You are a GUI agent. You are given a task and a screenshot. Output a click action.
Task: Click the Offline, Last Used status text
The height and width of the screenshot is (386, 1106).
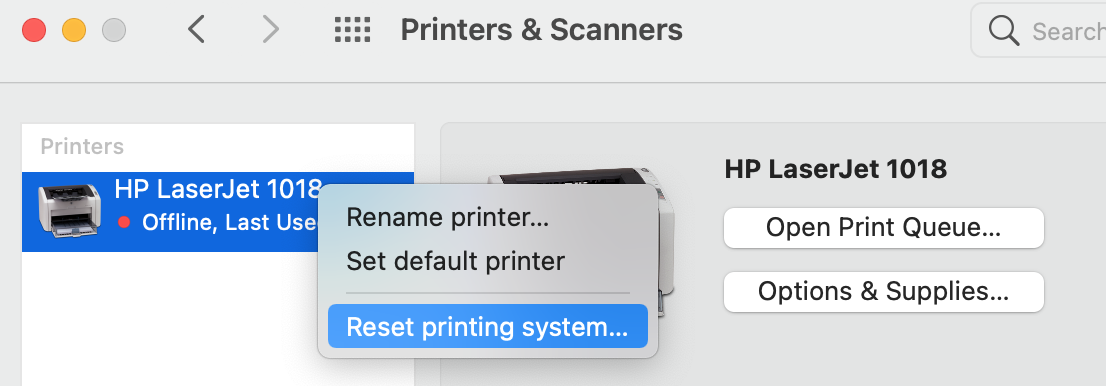point(231,222)
